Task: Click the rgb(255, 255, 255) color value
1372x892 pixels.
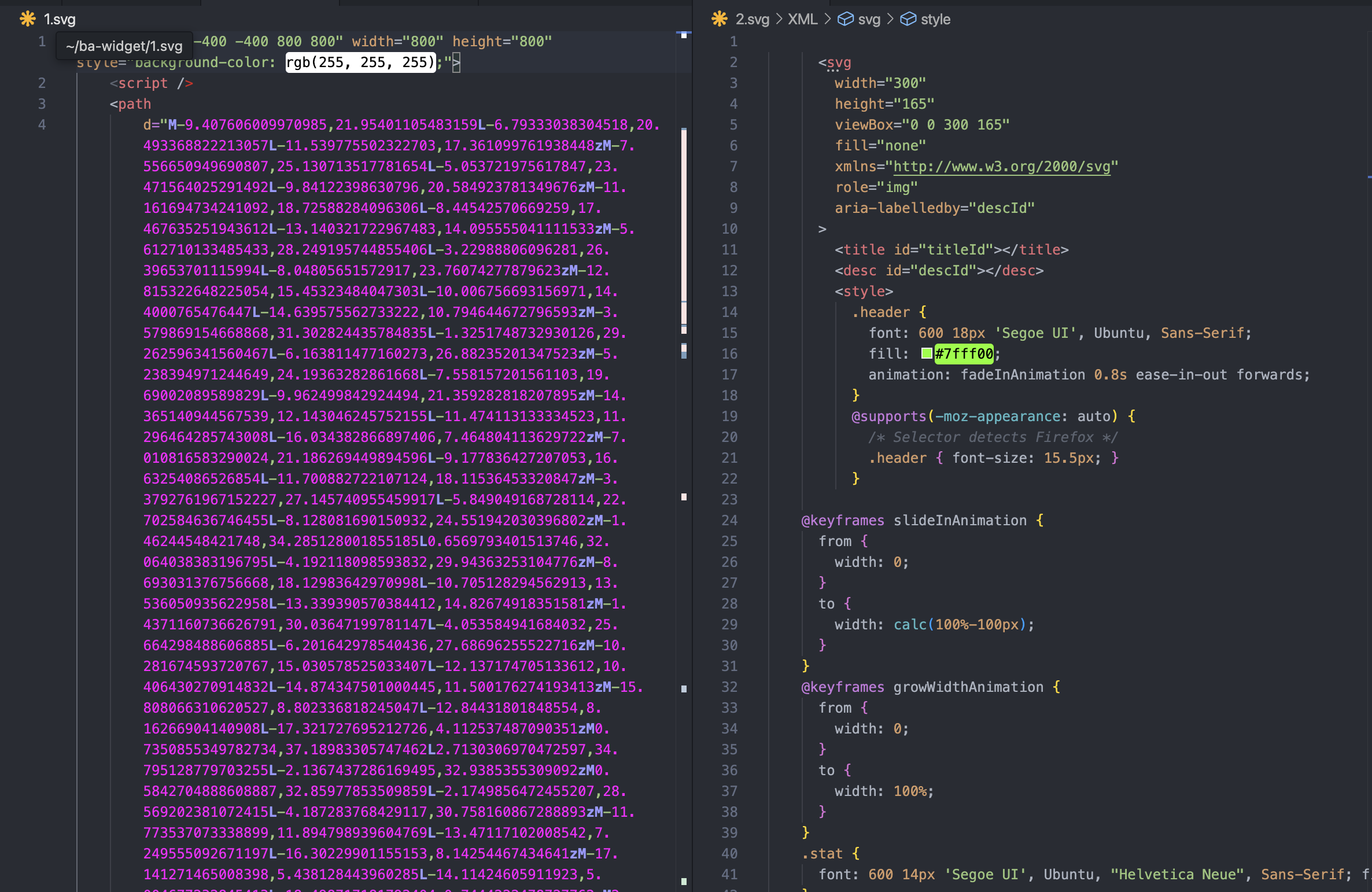Action: [x=360, y=62]
